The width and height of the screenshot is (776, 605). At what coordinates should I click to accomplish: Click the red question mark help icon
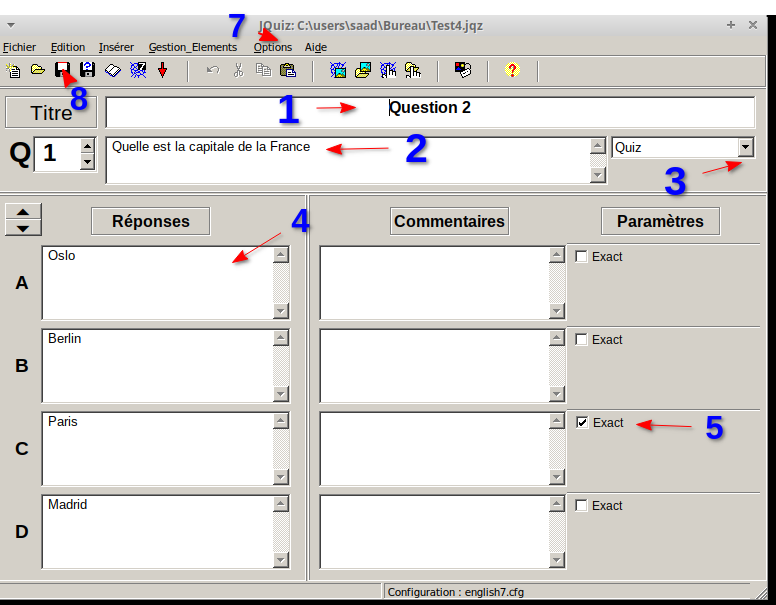[x=512, y=70]
